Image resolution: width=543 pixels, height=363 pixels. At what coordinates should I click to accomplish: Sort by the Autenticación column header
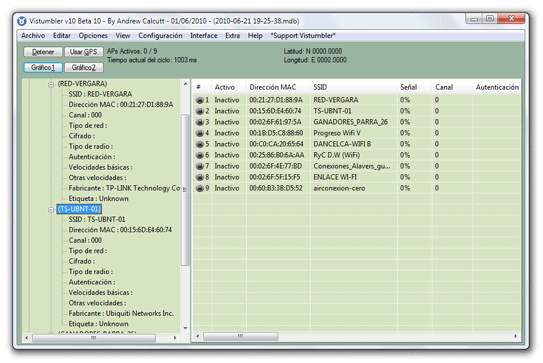[497, 87]
